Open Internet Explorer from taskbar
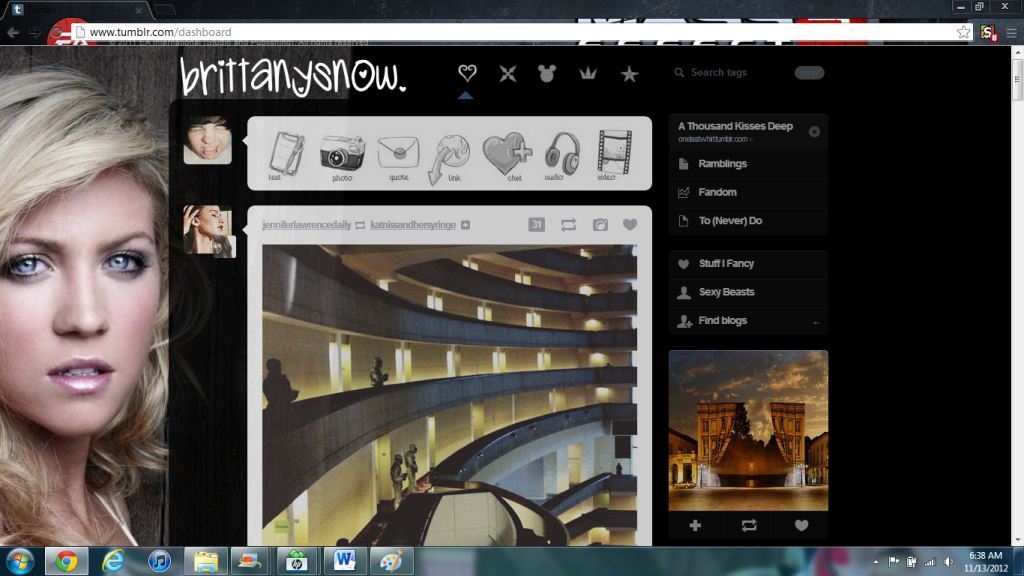The height and width of the screenshot is (576, 1024). coord(113,561)
